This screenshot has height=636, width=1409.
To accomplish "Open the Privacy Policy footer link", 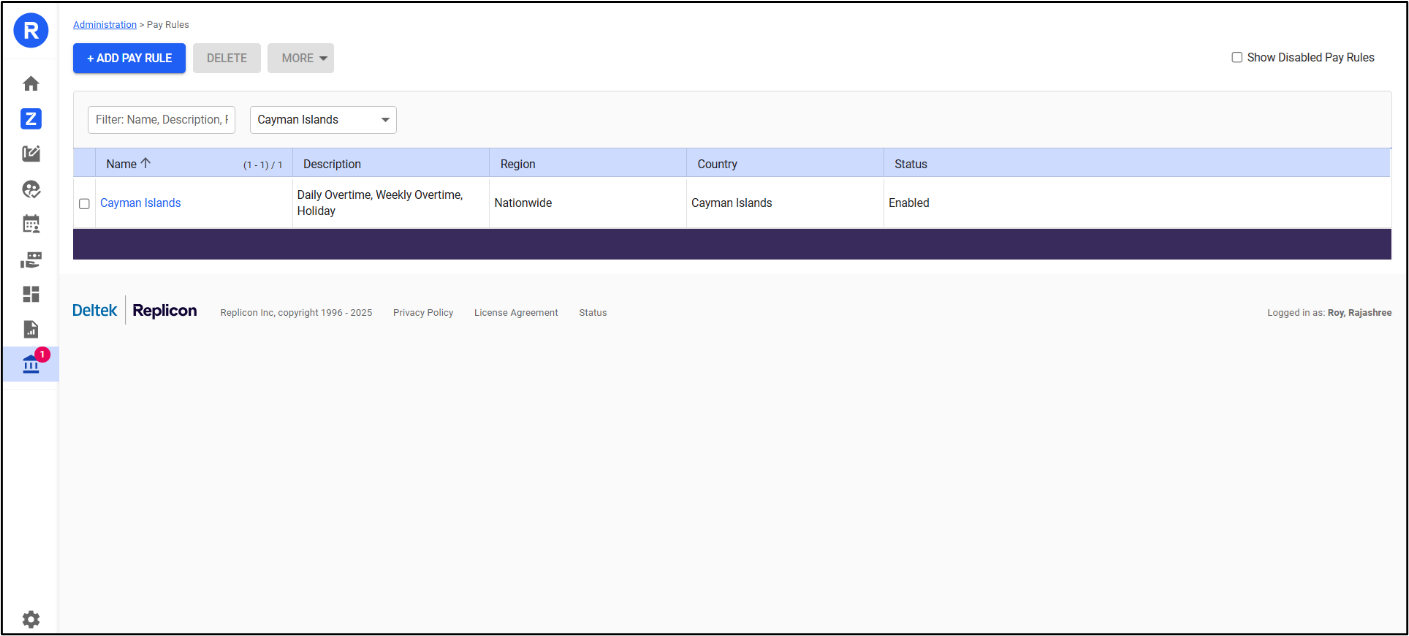I will coord(423,313).
